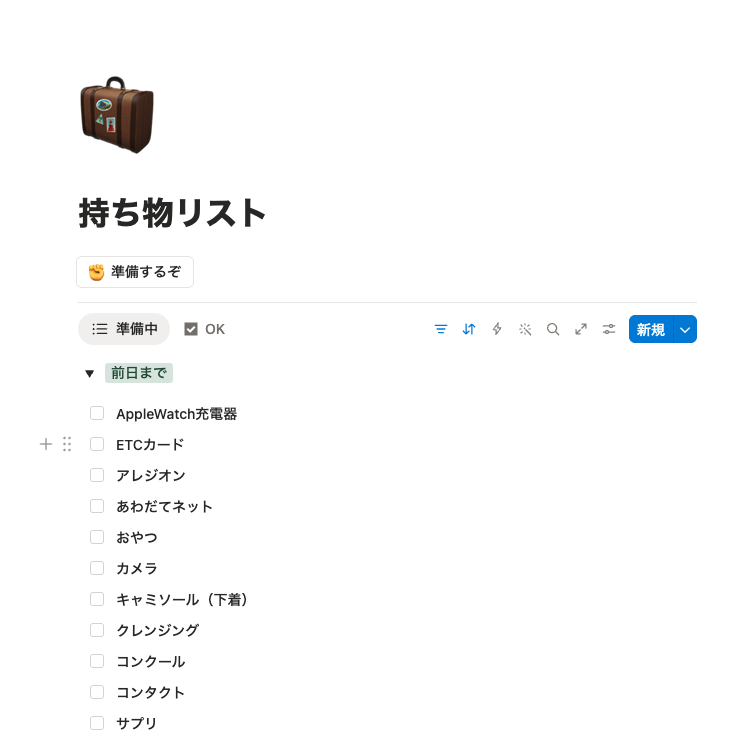Click the plus icon beside ETCカード

click(46, 444)
